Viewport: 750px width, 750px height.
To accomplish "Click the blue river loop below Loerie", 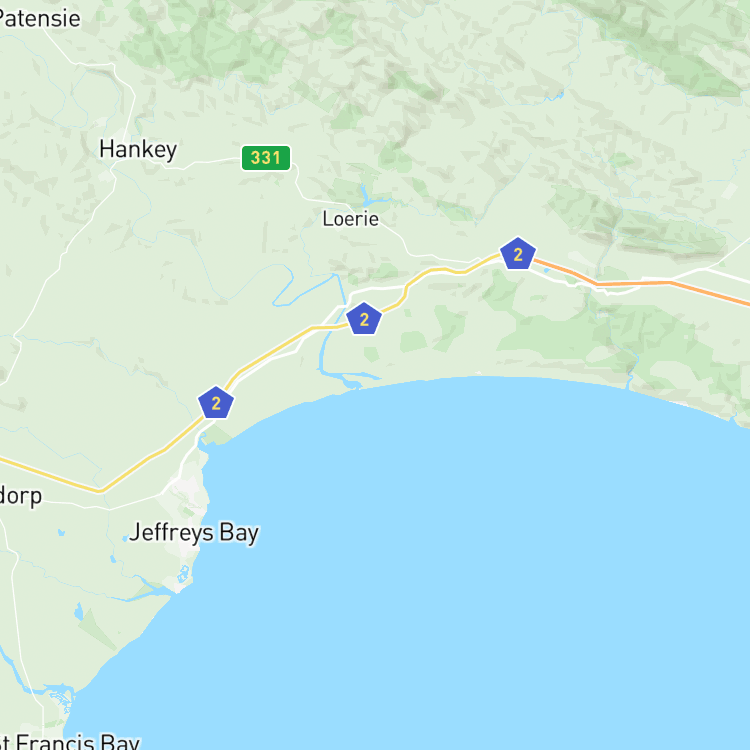I will [284, 287].
